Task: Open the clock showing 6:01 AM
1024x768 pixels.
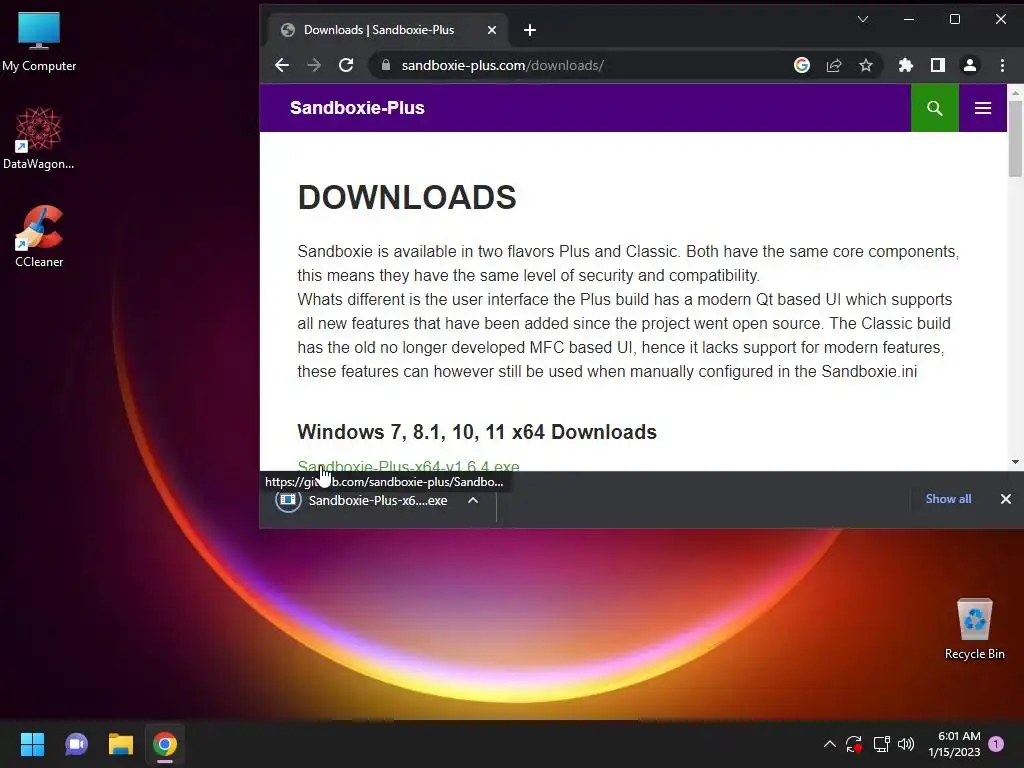Action: click(955, 744)
